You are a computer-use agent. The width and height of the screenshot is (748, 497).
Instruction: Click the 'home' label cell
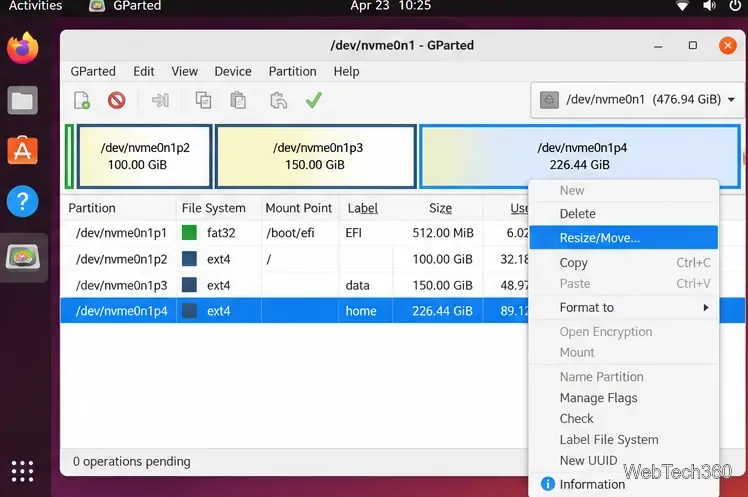click(361, 311)
